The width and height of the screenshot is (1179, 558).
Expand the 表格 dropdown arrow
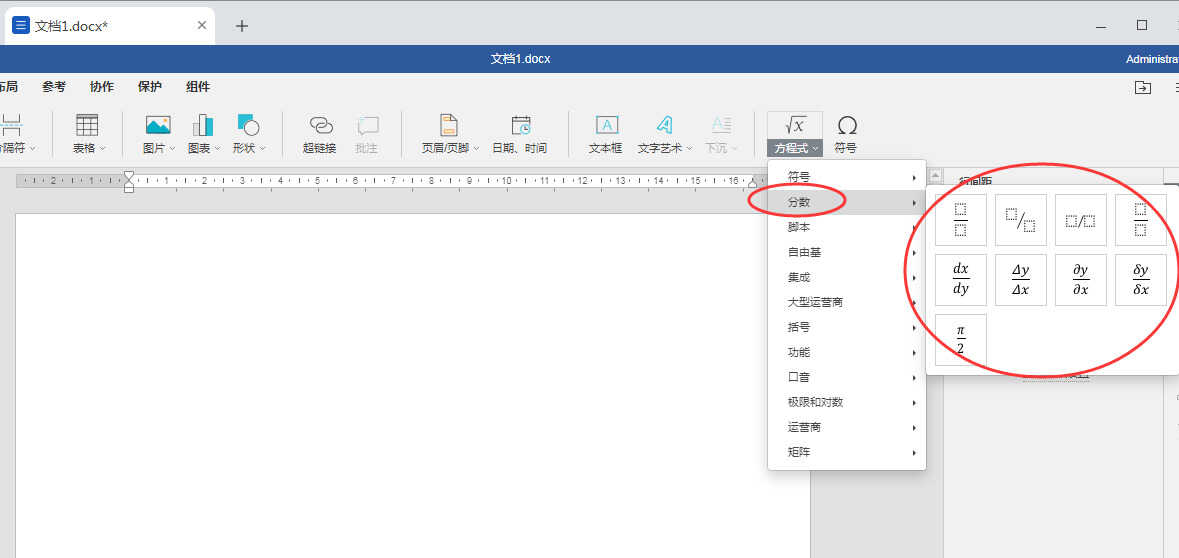click(103, 149)
